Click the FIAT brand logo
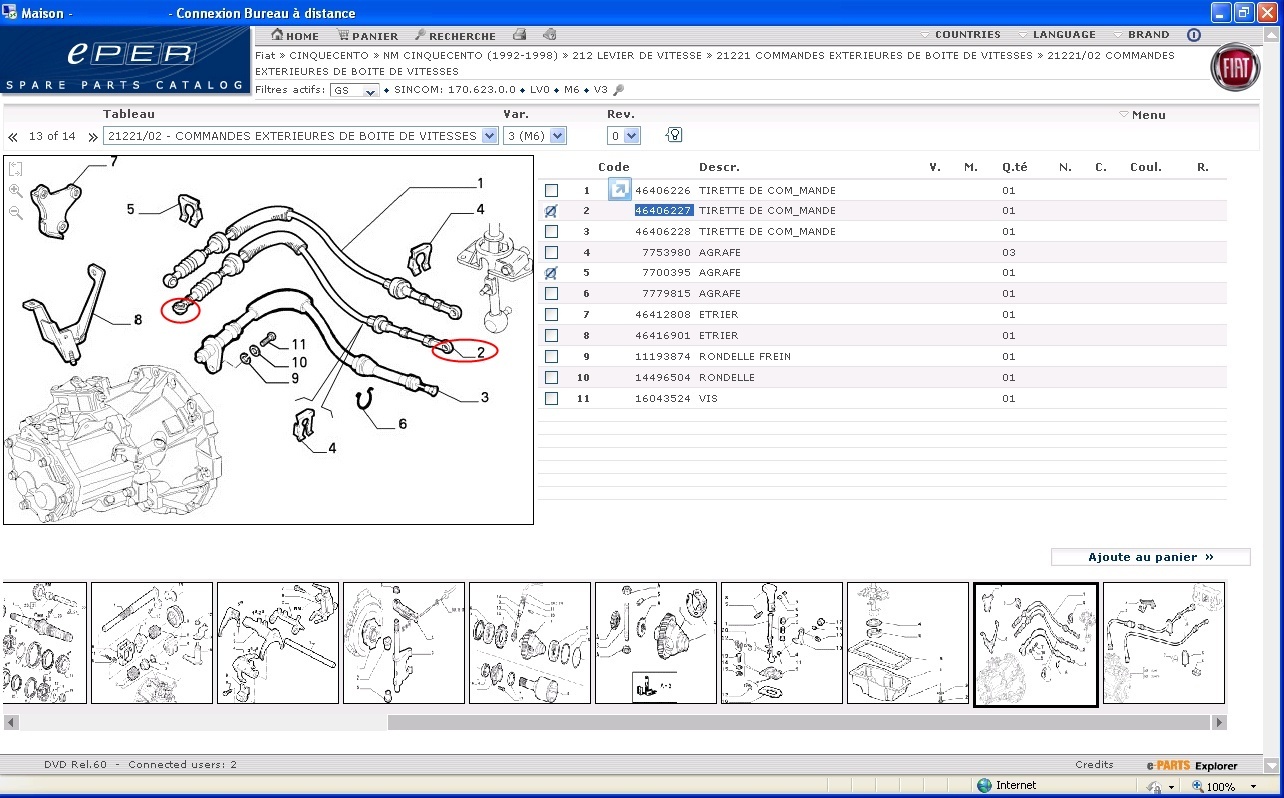 point(1235,69)
